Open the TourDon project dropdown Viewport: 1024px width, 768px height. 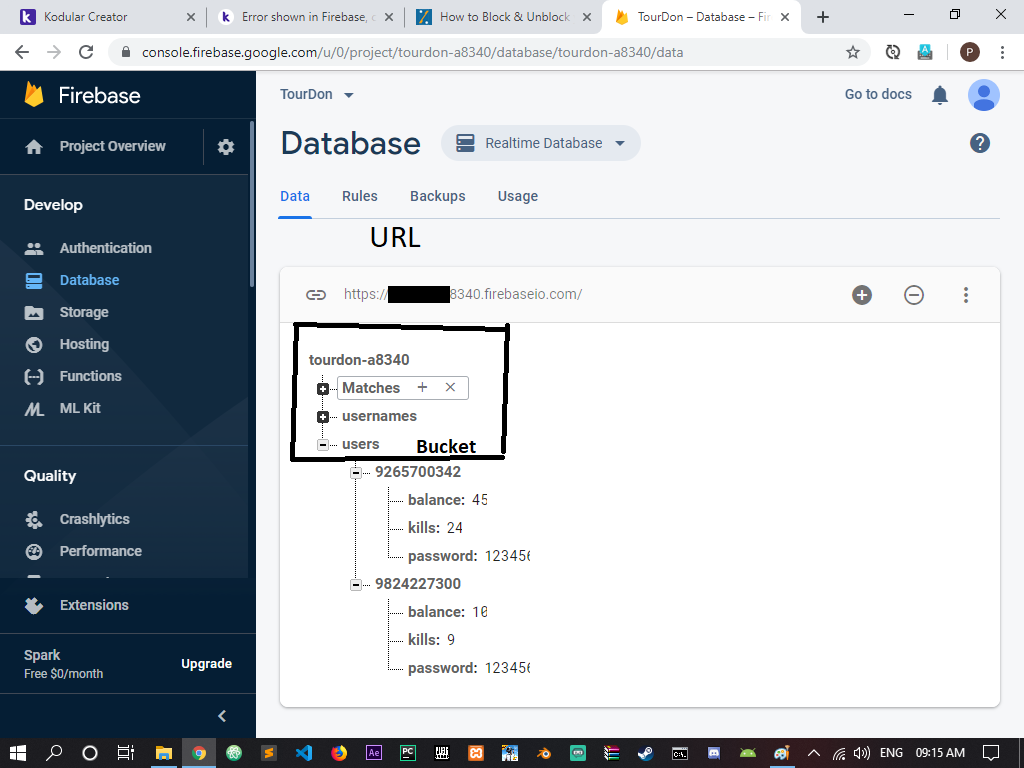(x=317, y=95)
